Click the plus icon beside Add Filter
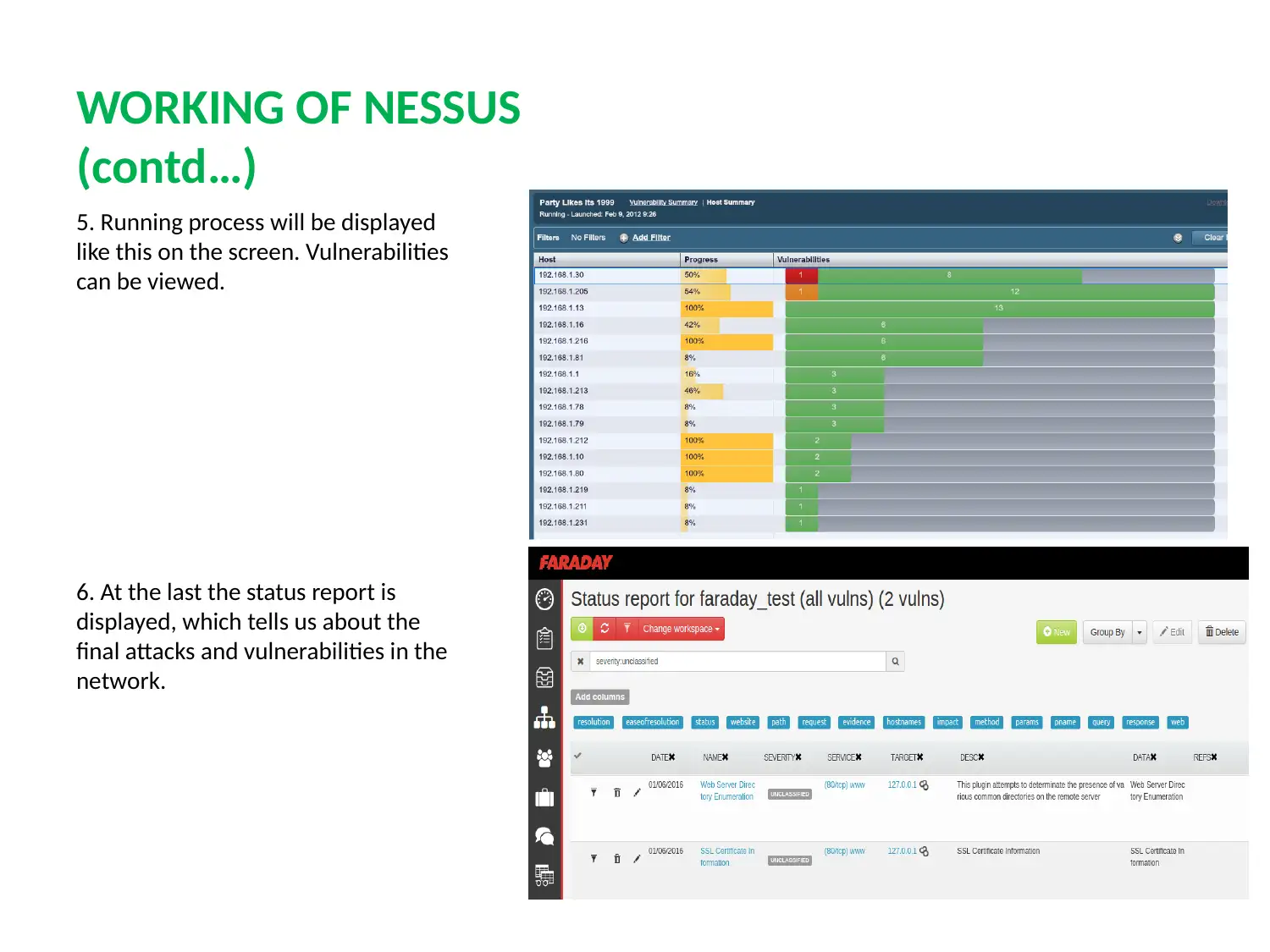Image resolution: width=1270 pixels, height=952 pixels. click(624, 238)
